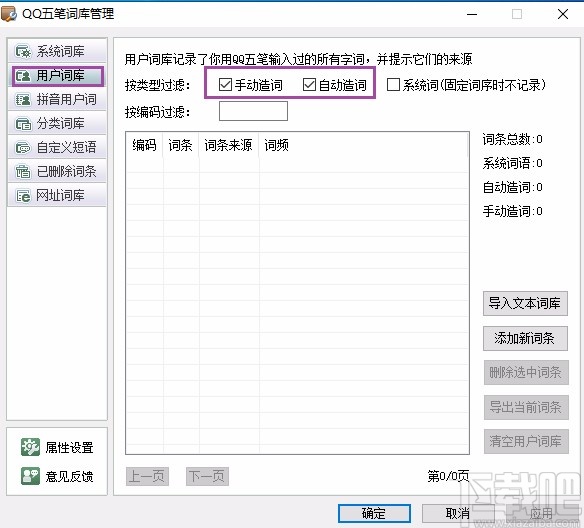Click the 用户词库 sidebar icon
This screenshot has width=584, height=528.
(23, 76)
